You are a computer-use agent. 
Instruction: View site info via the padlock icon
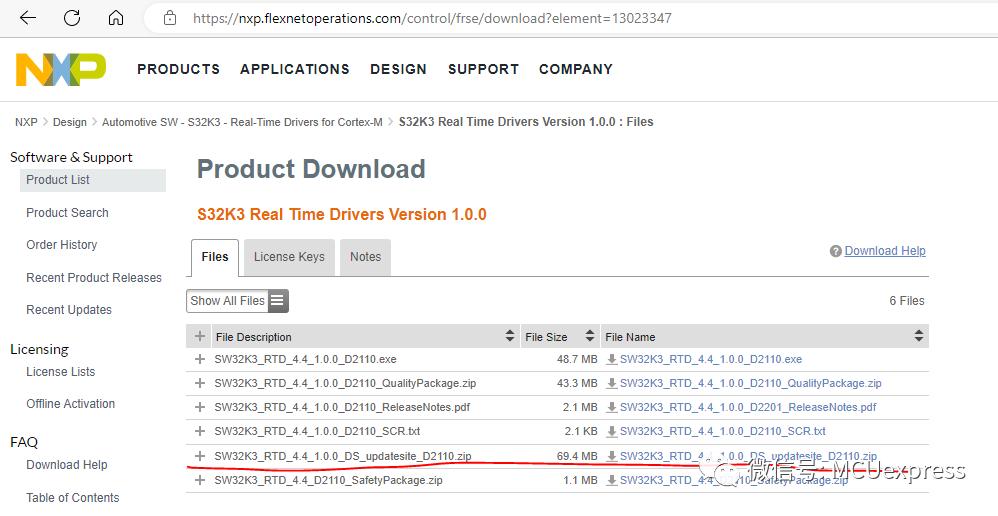[x=169, y=18]
